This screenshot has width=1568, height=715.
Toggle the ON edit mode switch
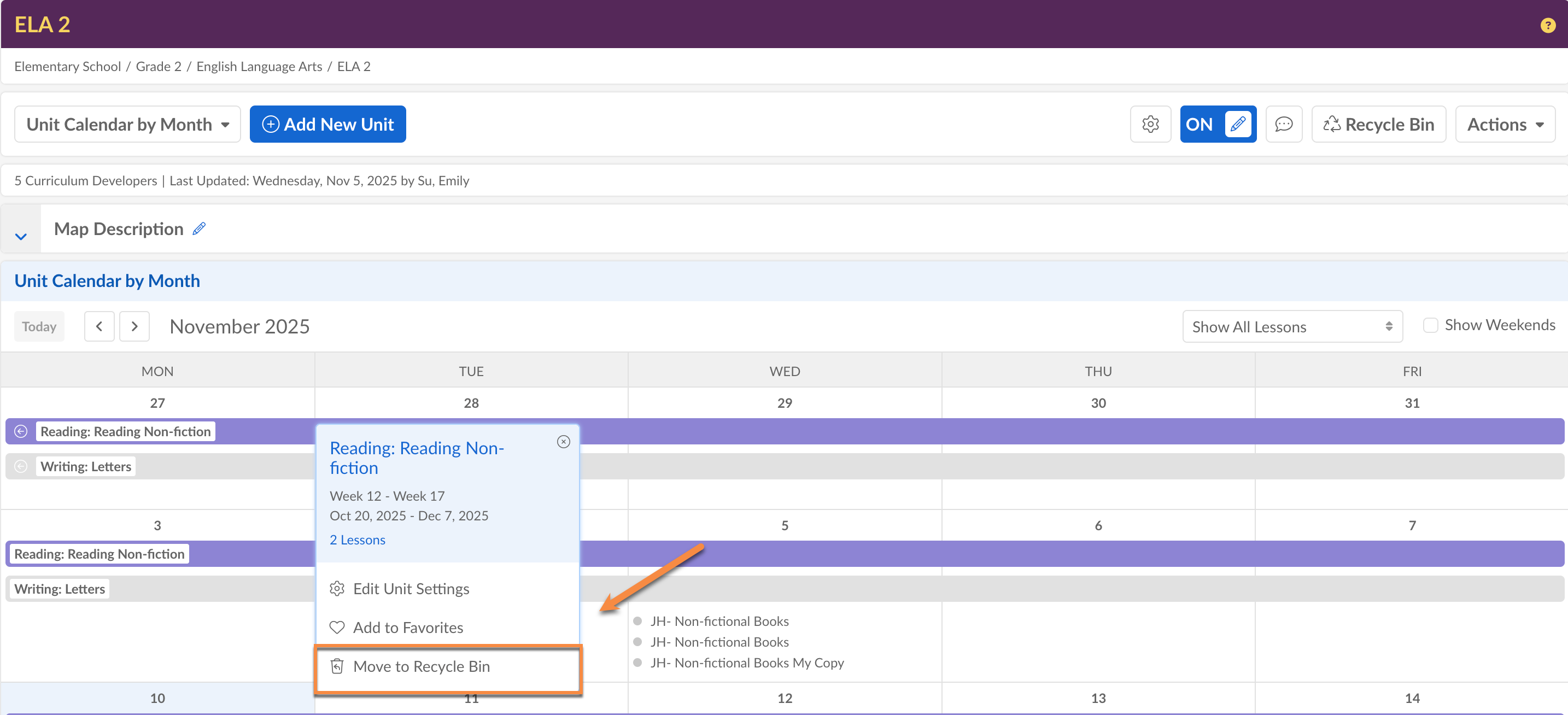click(x=1218, y=124)
